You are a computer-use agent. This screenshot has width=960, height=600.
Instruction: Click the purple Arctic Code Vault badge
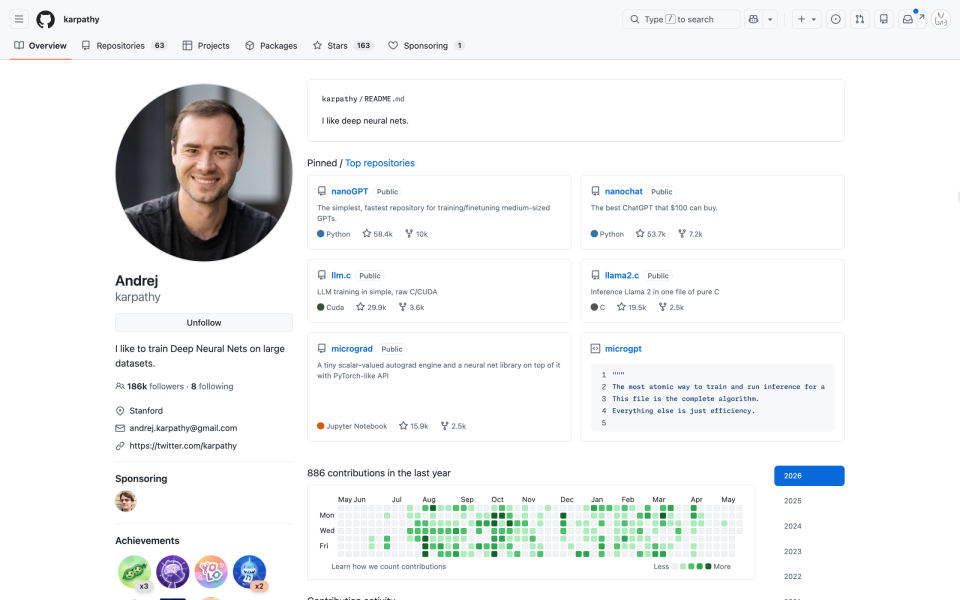tap(173, 572)
